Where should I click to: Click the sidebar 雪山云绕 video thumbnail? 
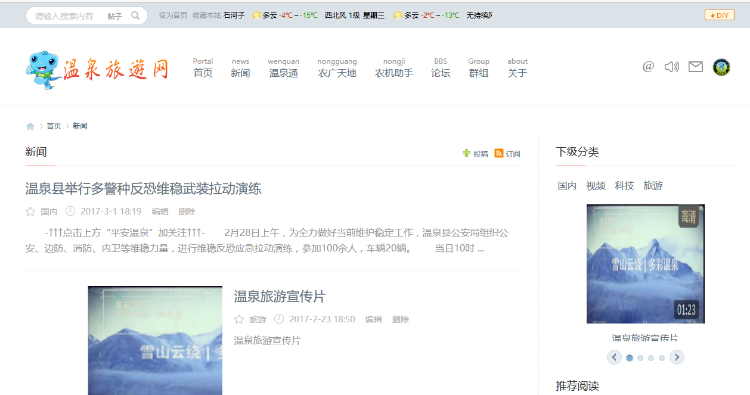pos(646,264)
